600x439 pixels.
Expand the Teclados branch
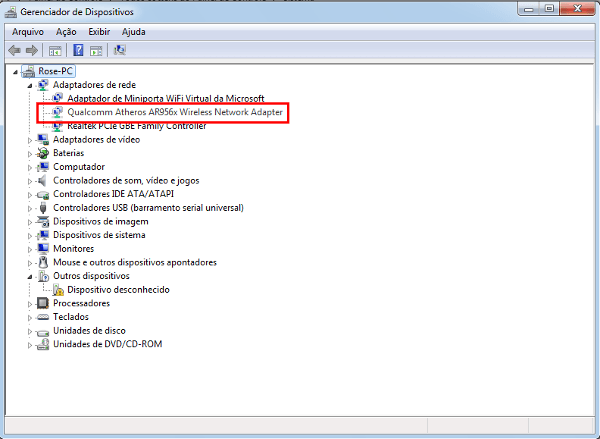pyautogui.click(x=30, y=318)
